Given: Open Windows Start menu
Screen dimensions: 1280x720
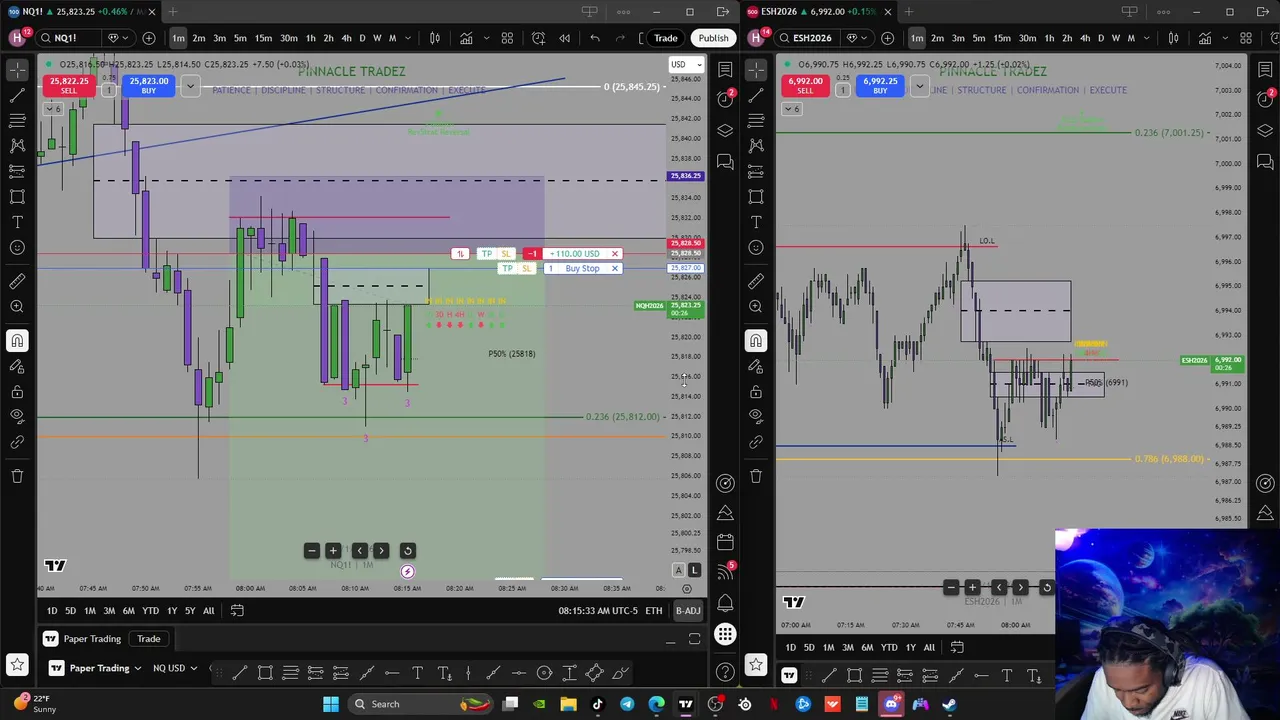Looking at the screenshot, I should pos(330,704).
